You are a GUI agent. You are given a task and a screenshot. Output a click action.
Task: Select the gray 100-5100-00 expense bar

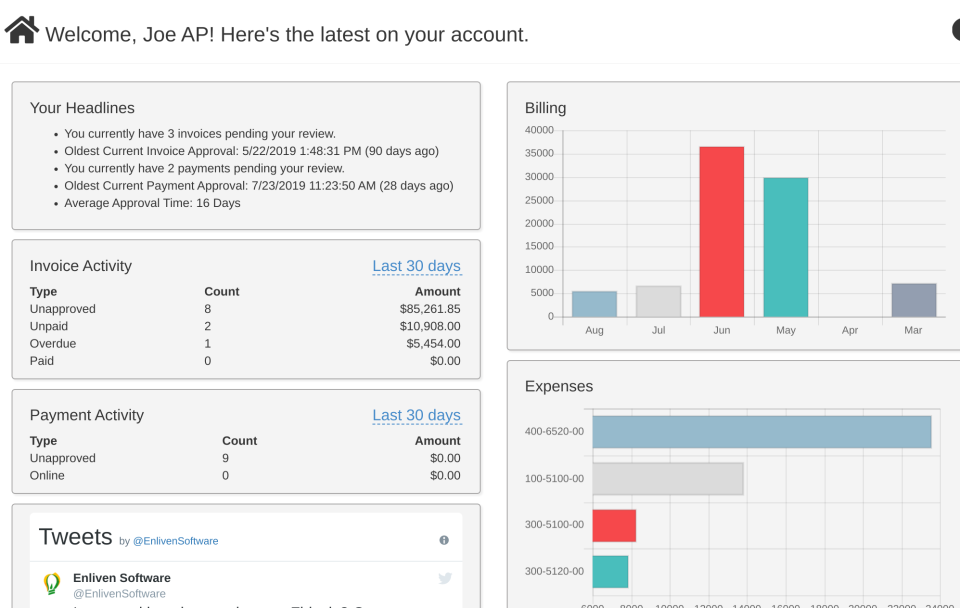667,478
